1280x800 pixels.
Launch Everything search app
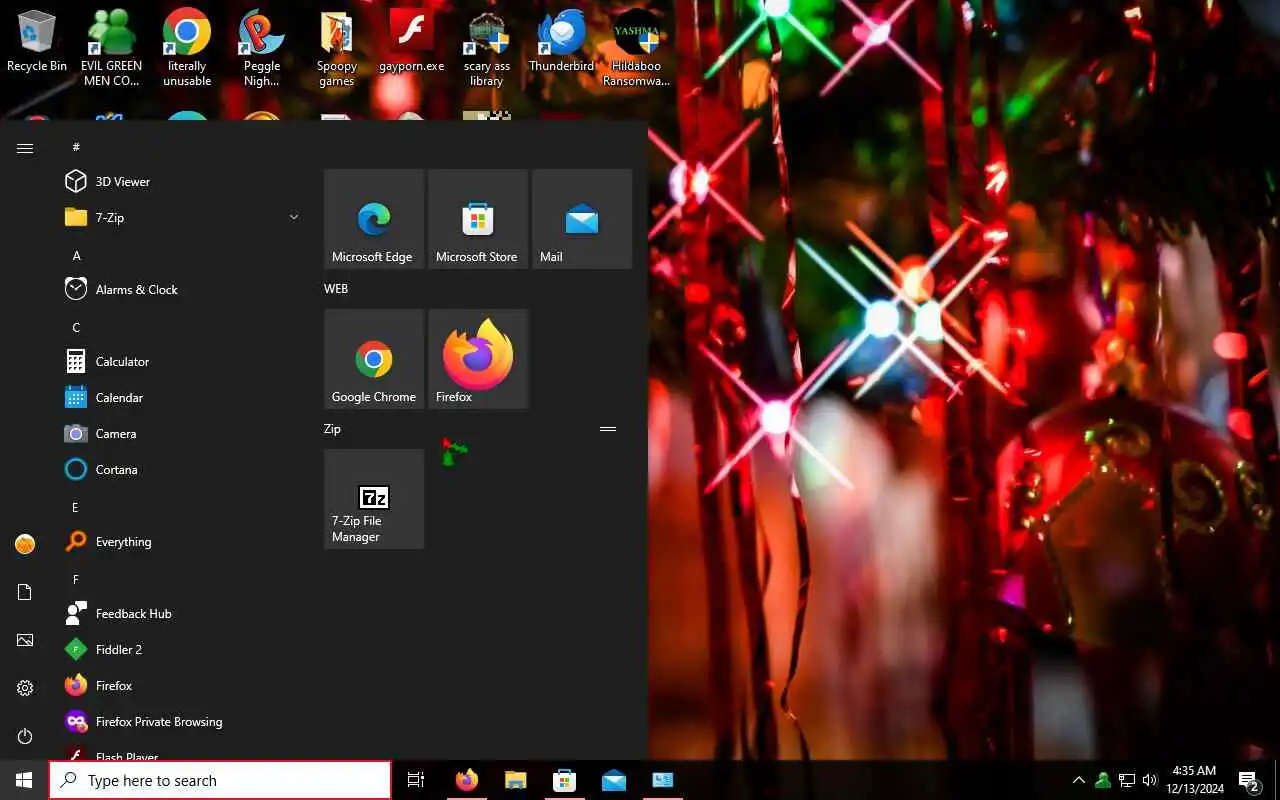(180, 541)
